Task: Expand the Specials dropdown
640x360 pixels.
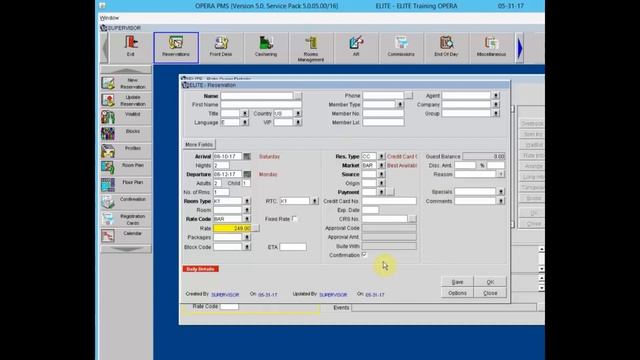Action: pos(501,192)
